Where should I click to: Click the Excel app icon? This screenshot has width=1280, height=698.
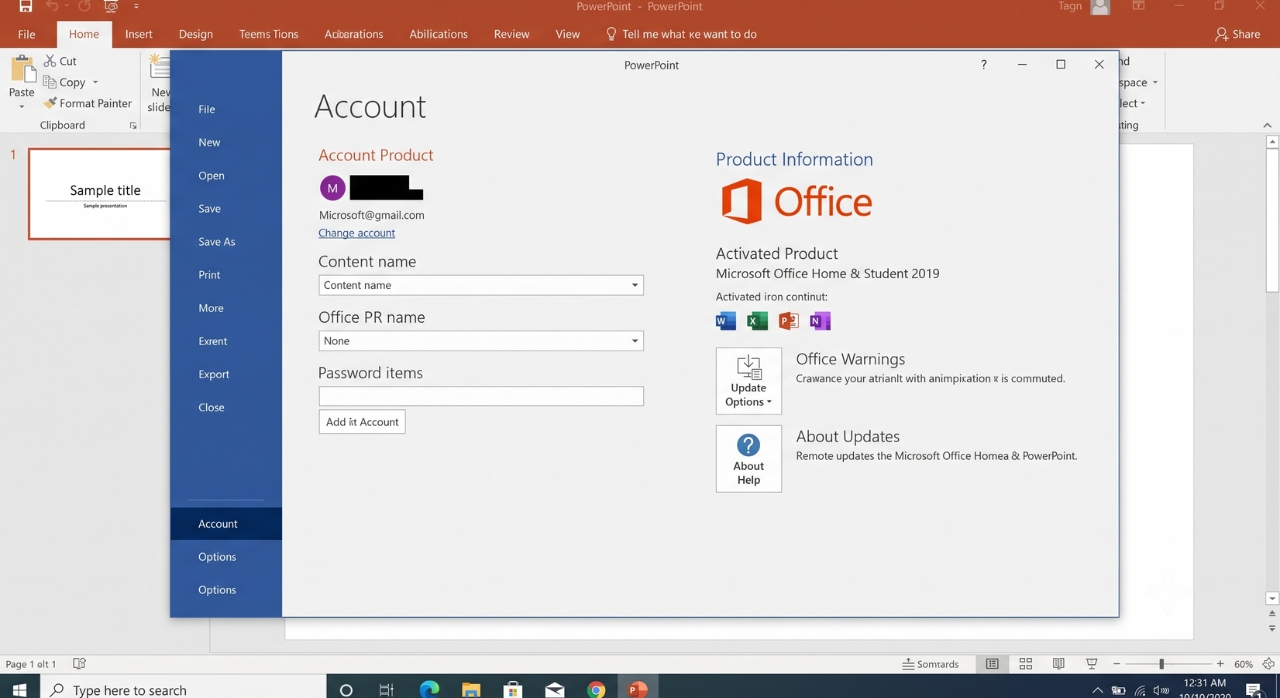[x=757, y=321]
